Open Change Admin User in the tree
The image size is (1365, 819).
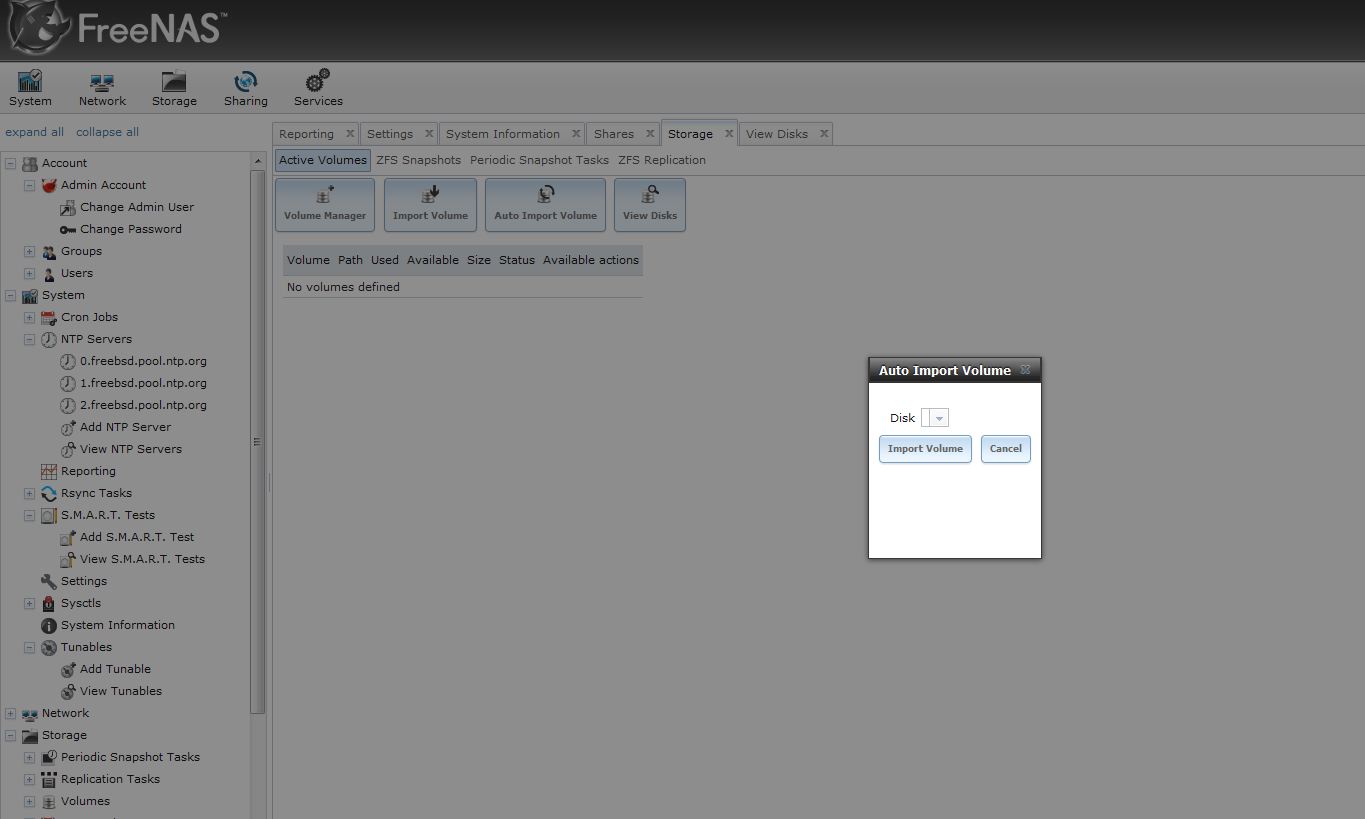click(x=137, y=207)
